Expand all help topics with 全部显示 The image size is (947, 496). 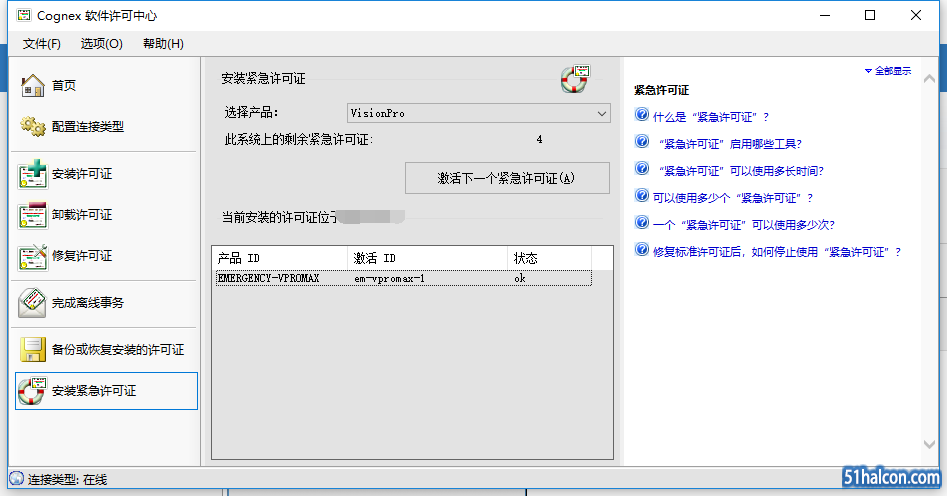888,71
